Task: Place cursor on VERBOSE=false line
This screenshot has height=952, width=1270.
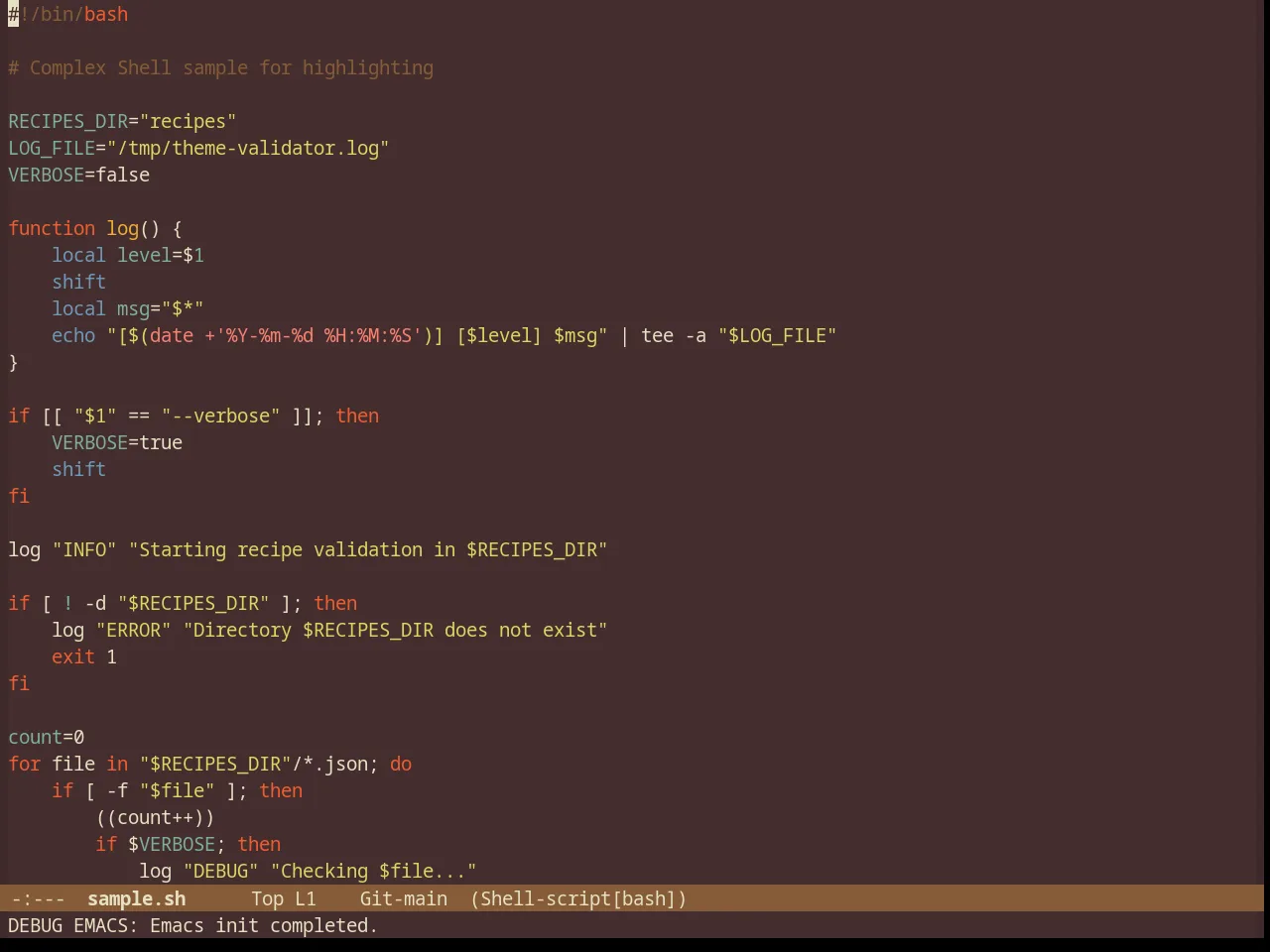Action: (x=79, y=175)
